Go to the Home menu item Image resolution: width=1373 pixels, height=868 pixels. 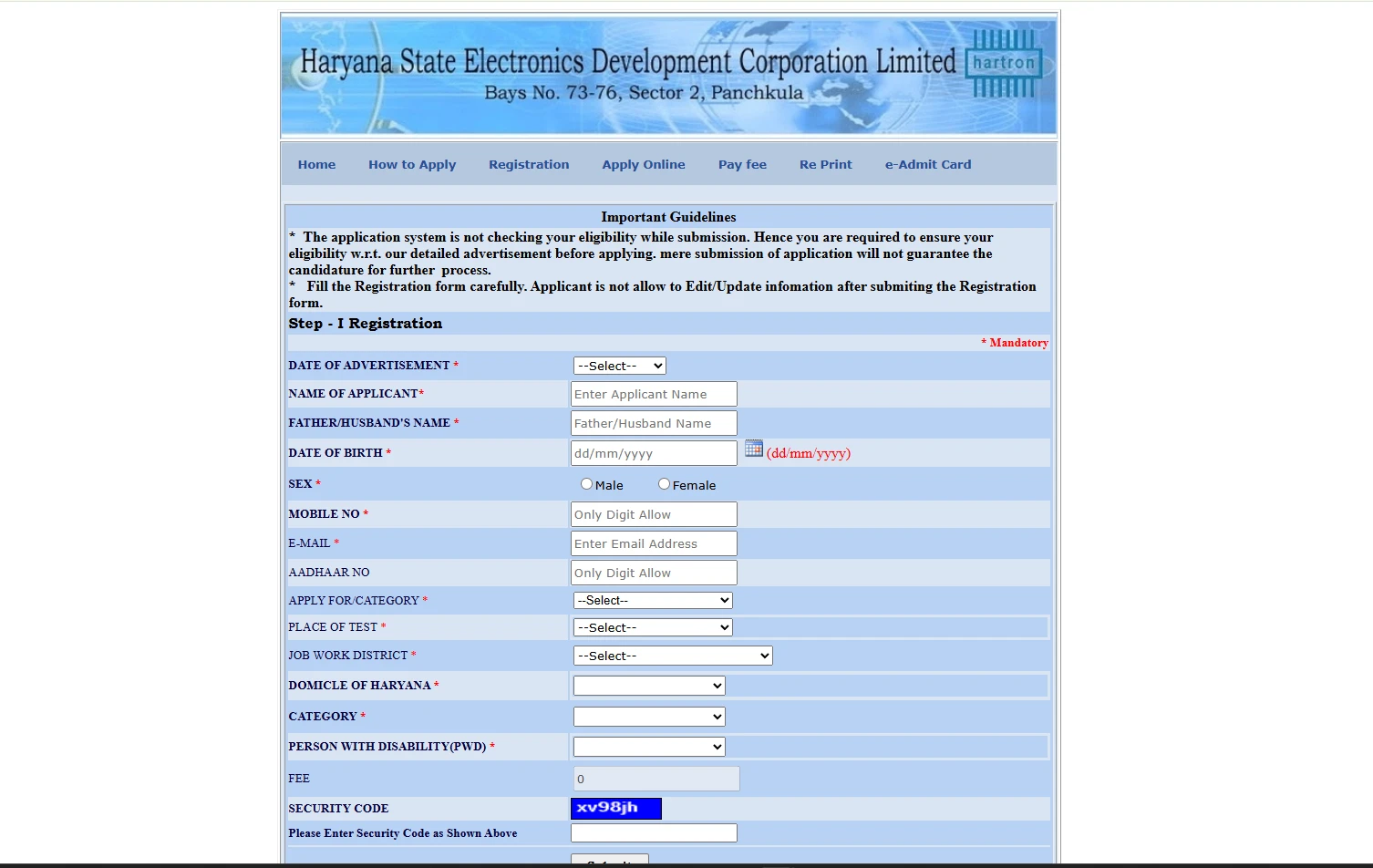pyautogui.click(x=316, y=164)
